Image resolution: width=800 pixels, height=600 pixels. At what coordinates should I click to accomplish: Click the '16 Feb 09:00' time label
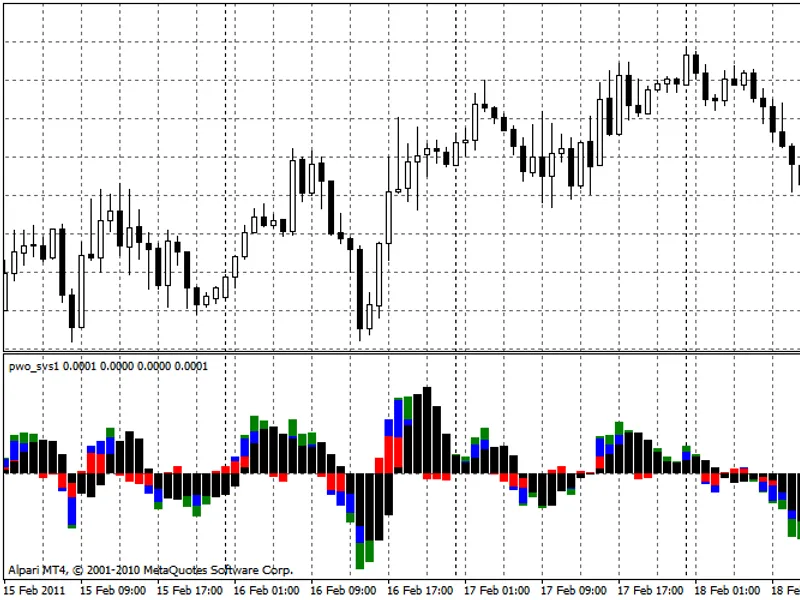[343, 591]
